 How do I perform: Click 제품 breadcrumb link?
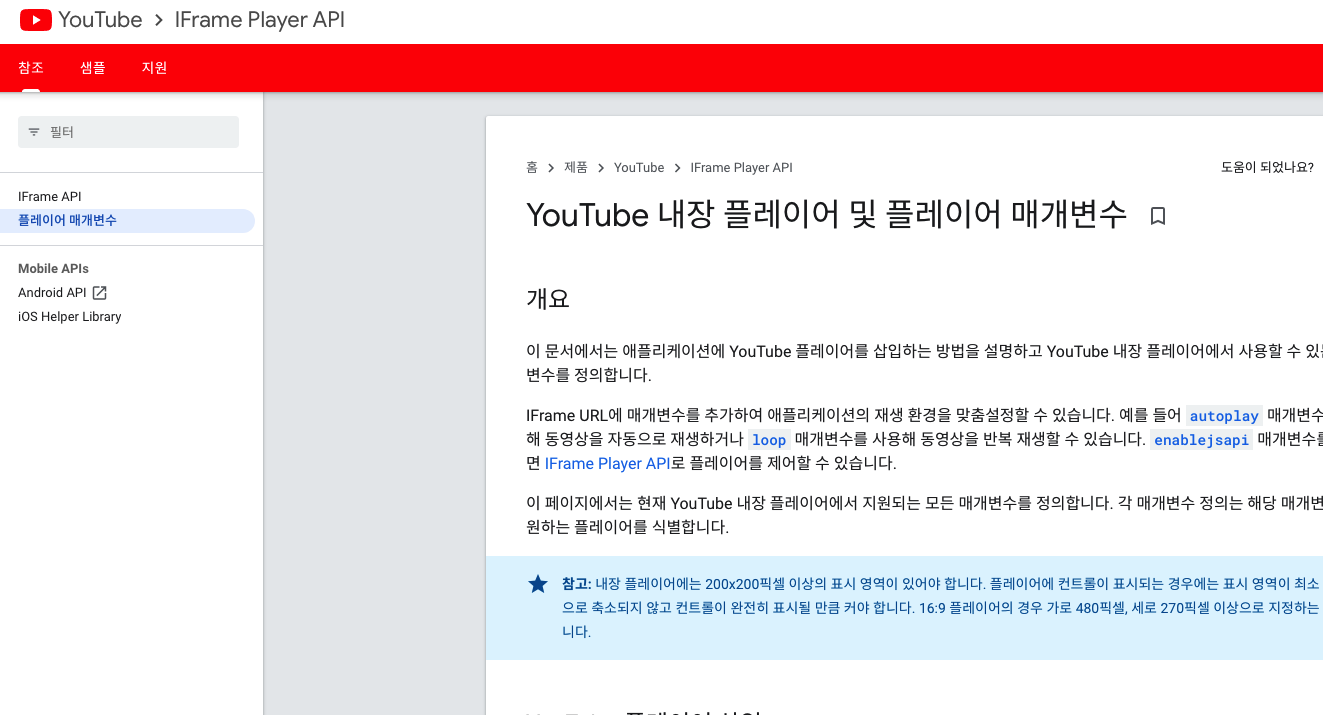pyautogui.click(x=576, y=167)
